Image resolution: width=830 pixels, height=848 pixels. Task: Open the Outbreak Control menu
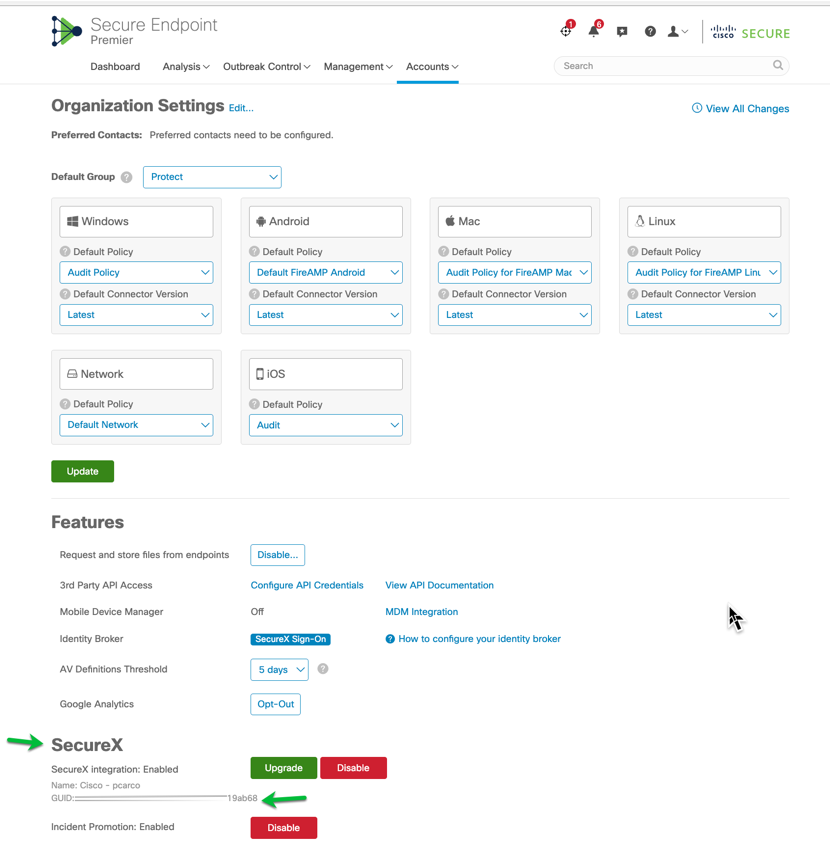[x=267, y=67]
